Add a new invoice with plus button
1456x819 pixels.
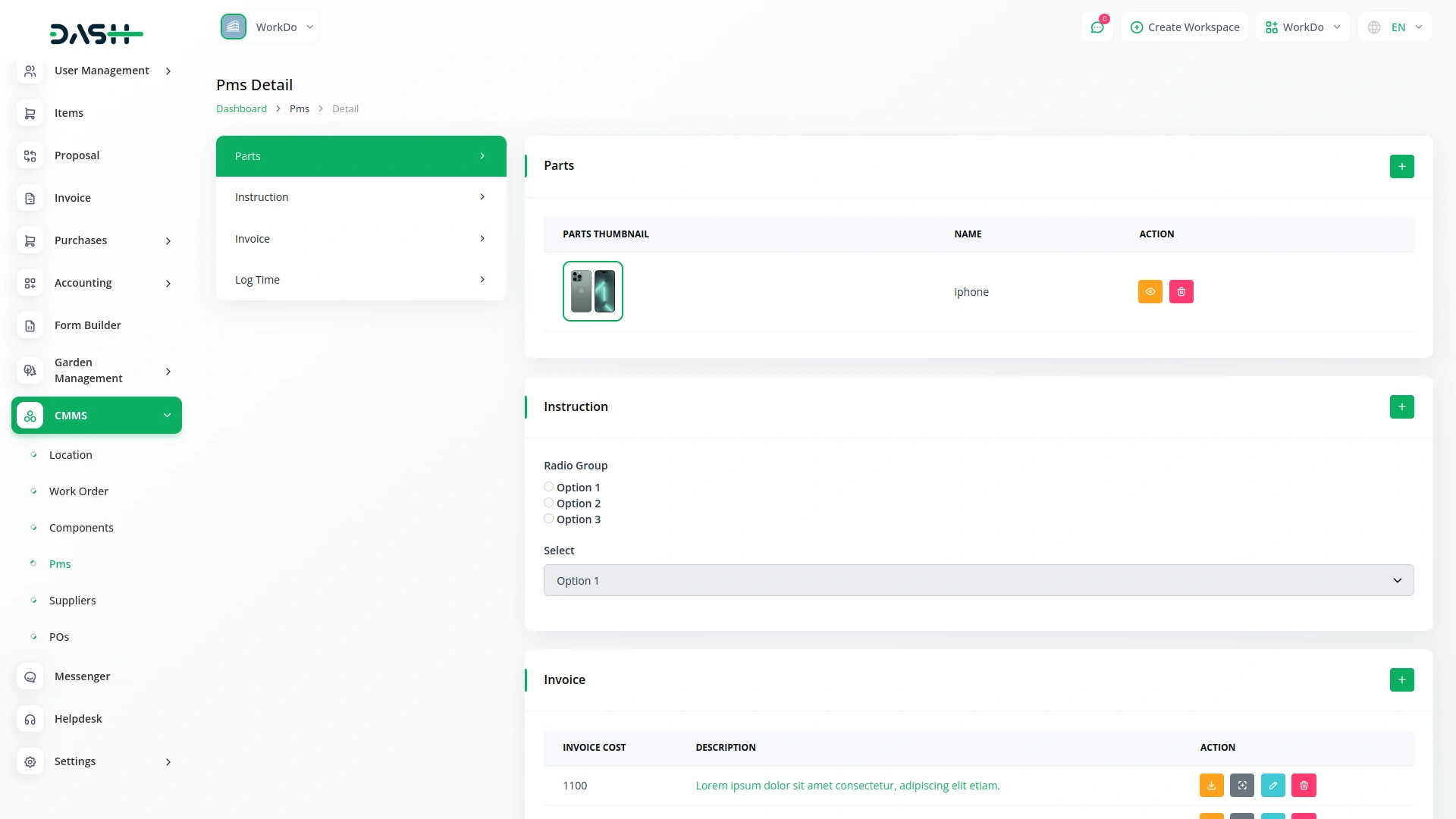(x=1401, y=680)
